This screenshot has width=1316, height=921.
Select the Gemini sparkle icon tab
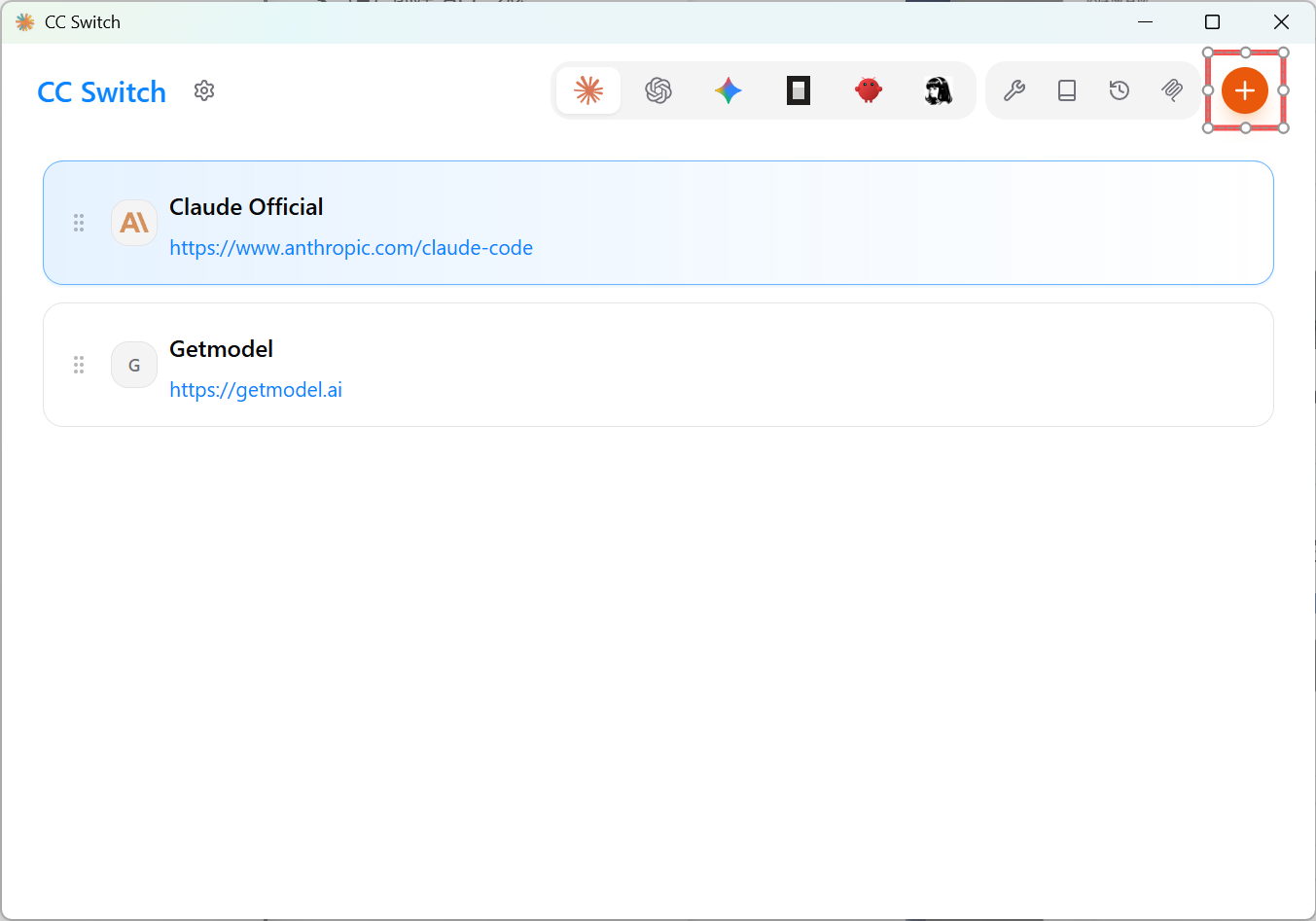tap(729, 90)
